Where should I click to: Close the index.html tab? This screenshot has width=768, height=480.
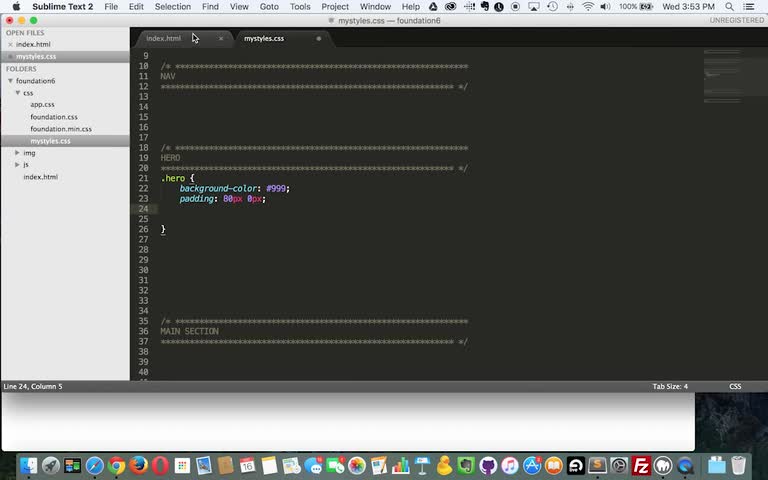pos(221,38)
